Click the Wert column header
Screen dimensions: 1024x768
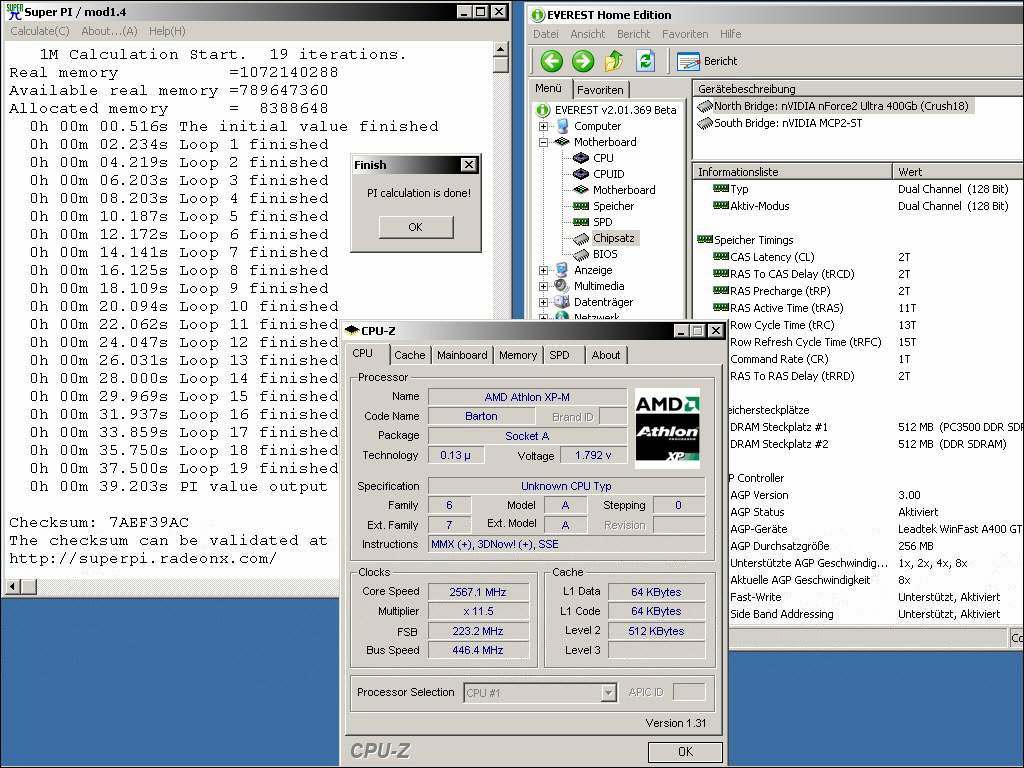click(x=958, y=172)
